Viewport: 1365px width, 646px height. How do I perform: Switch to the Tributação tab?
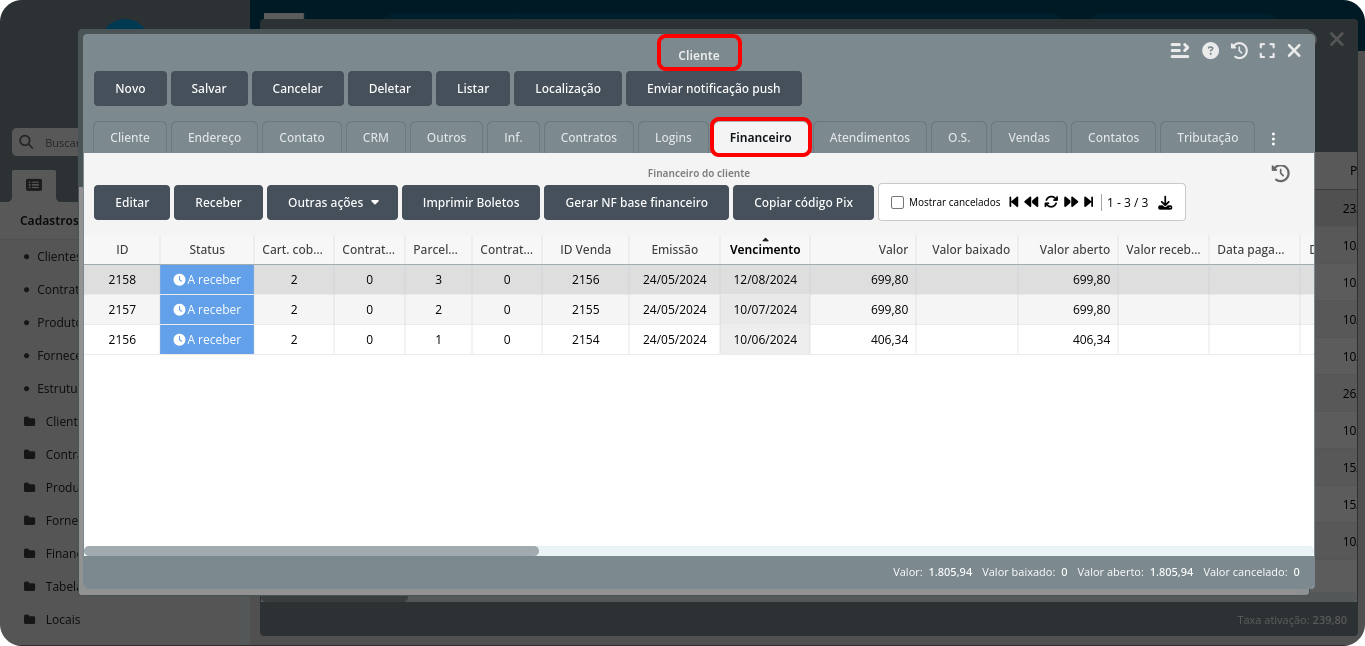pyautogui.click(x=1208, y=137)
